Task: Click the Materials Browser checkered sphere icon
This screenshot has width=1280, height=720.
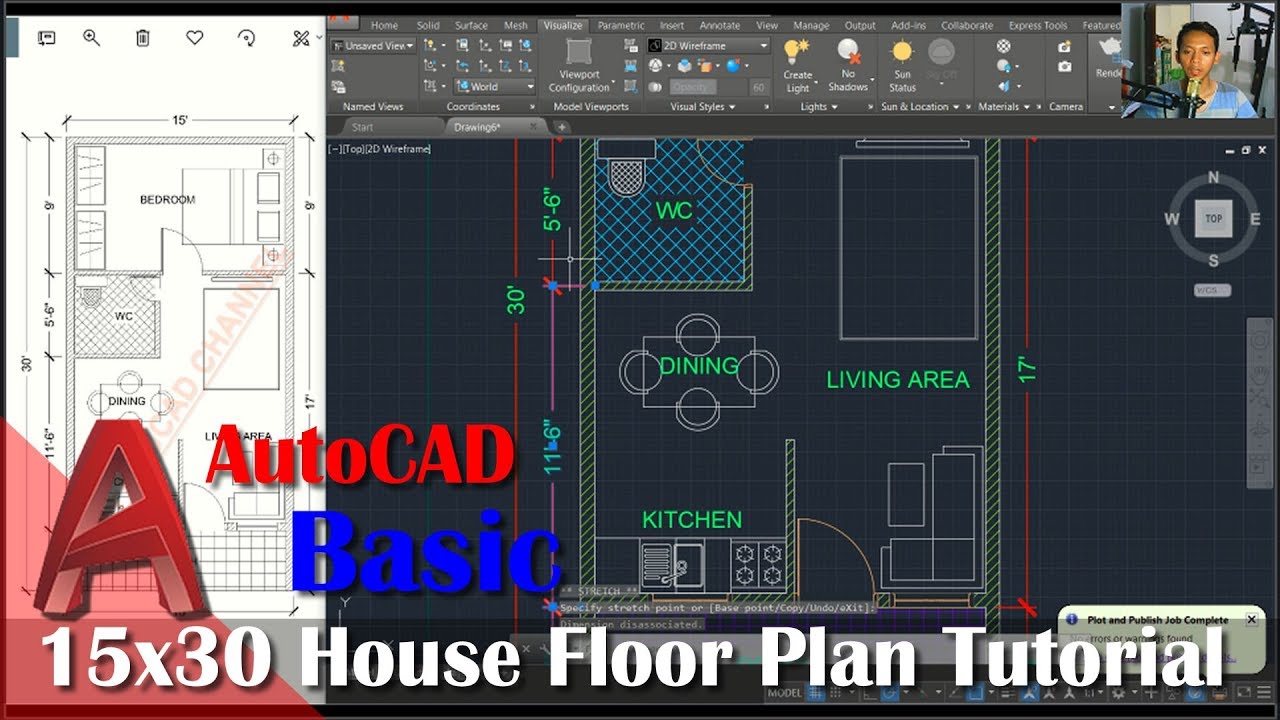Action: (x=1003, y=46)
